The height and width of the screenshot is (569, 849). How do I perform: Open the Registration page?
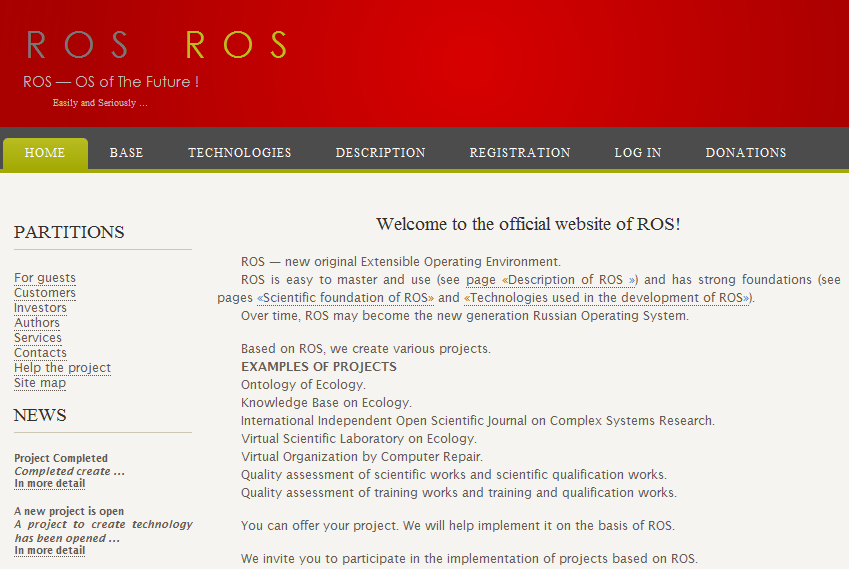click(x=520, y=153)
